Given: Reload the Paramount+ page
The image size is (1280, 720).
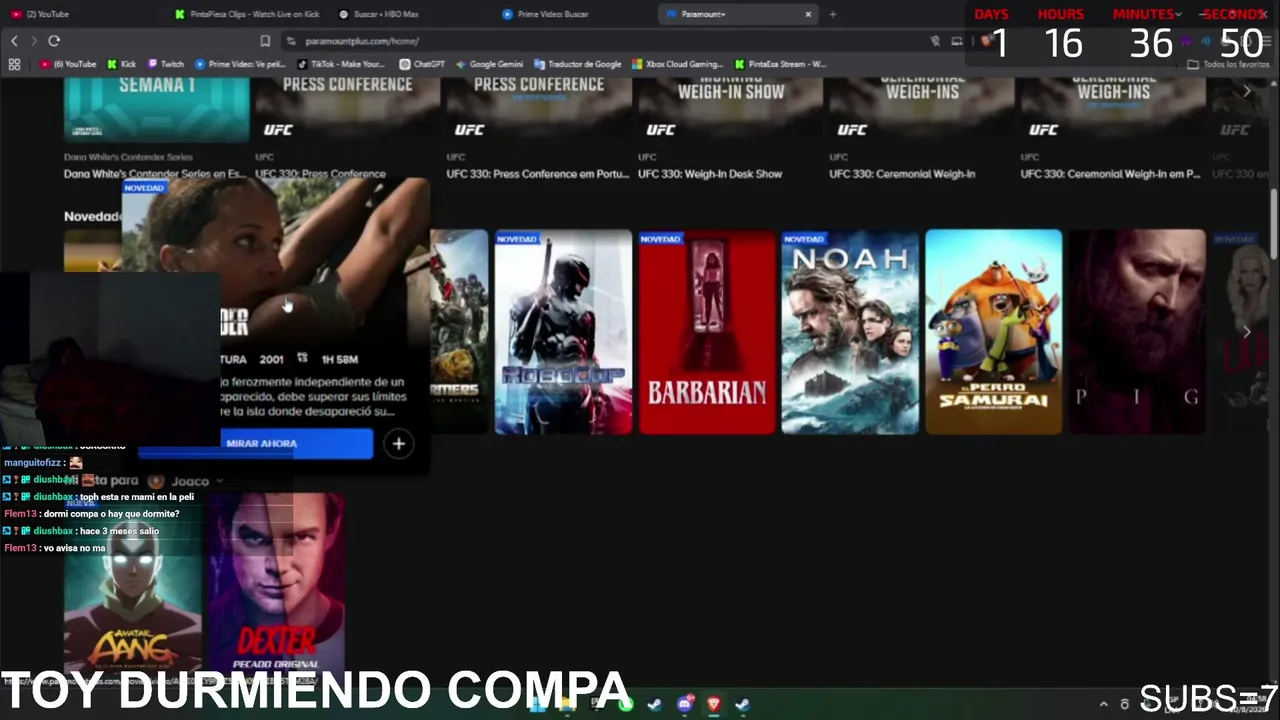Looking at the screenshot, I should tap(54, 41).
